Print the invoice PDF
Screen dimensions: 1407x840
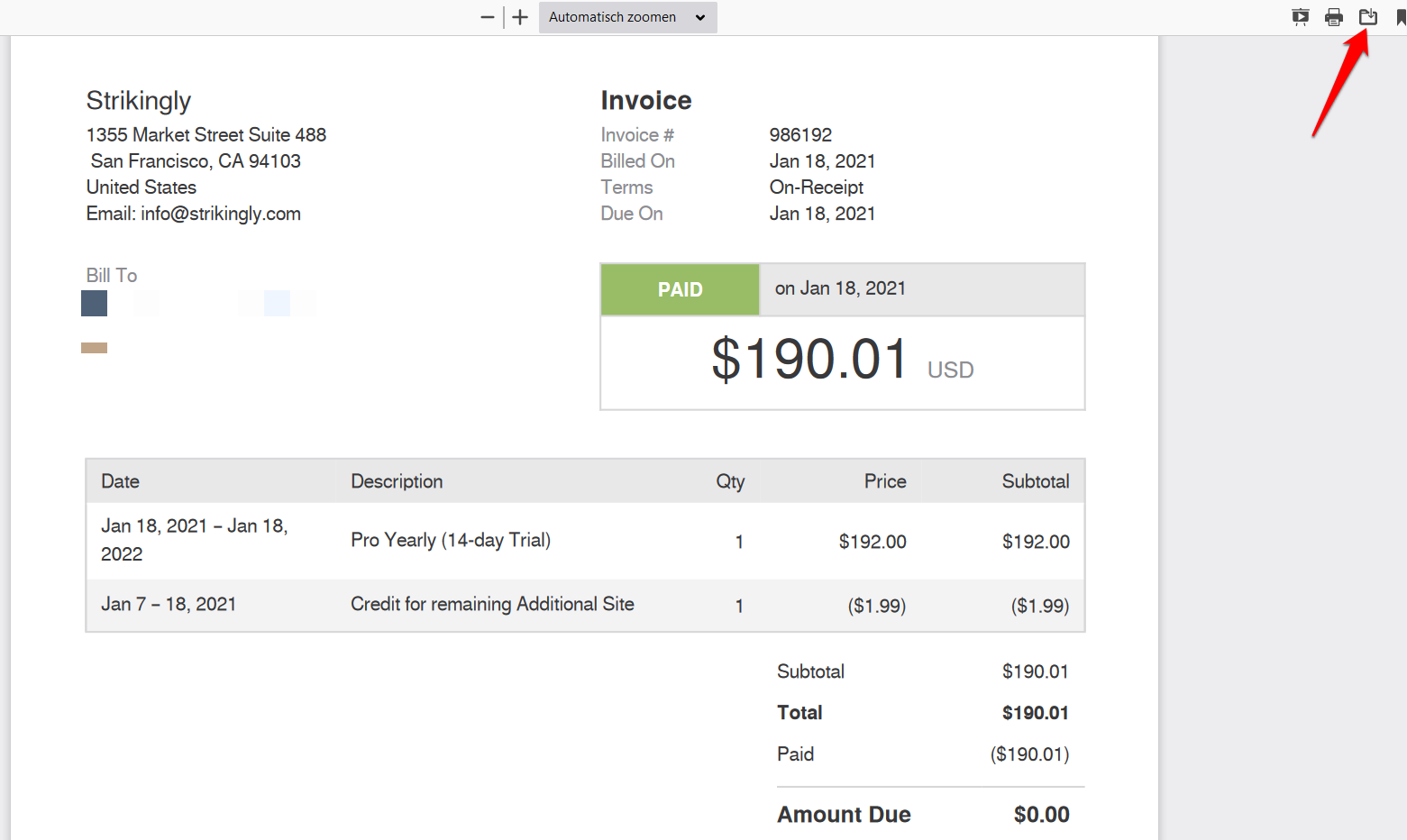point(1334,17)
